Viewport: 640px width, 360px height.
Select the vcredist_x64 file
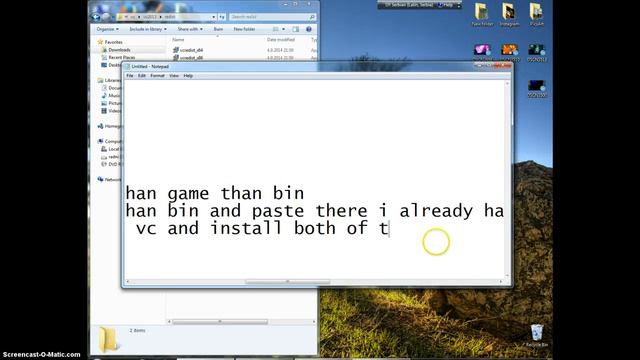(188, 50)
